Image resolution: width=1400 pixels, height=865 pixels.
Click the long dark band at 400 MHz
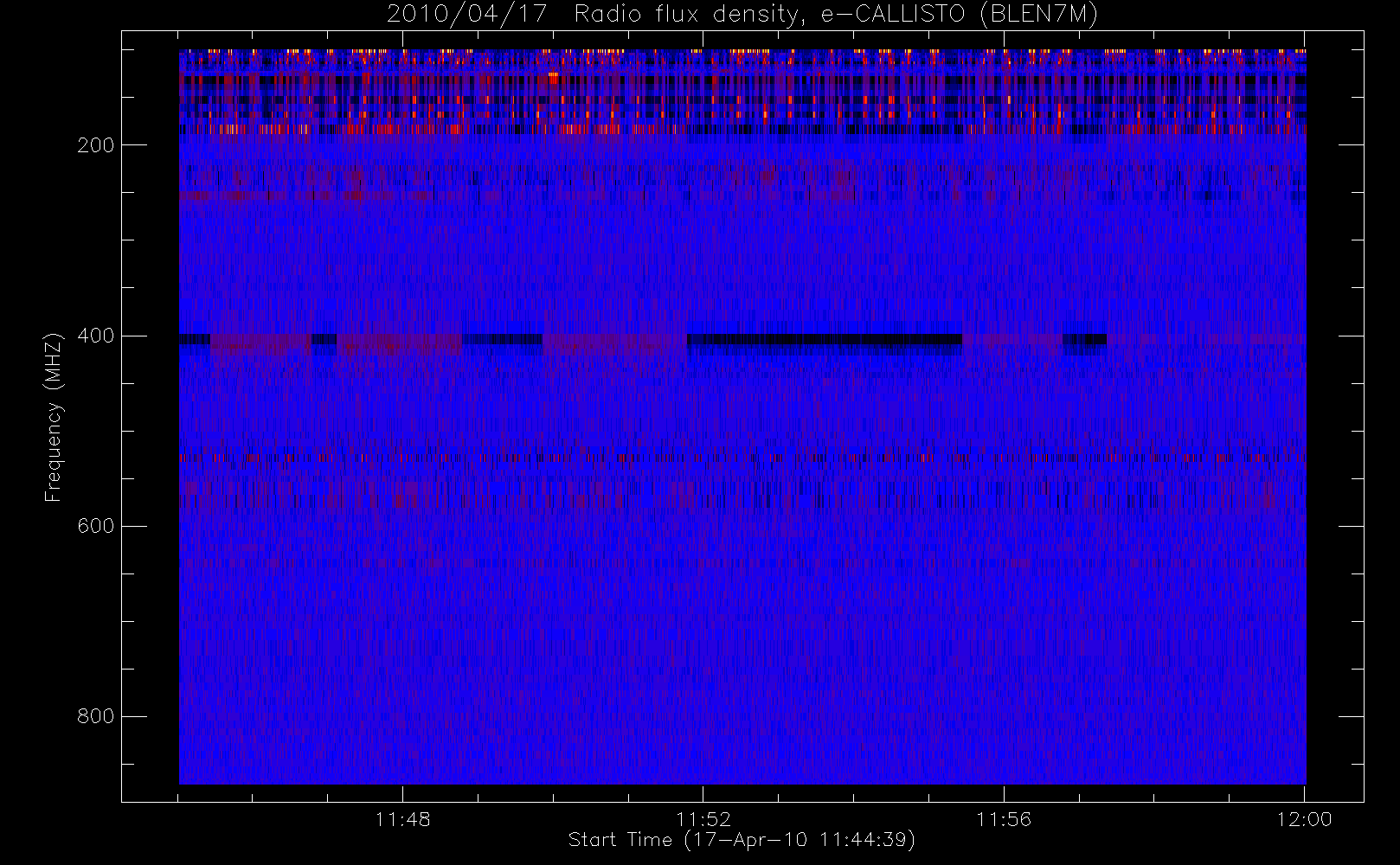click(825, 340)
